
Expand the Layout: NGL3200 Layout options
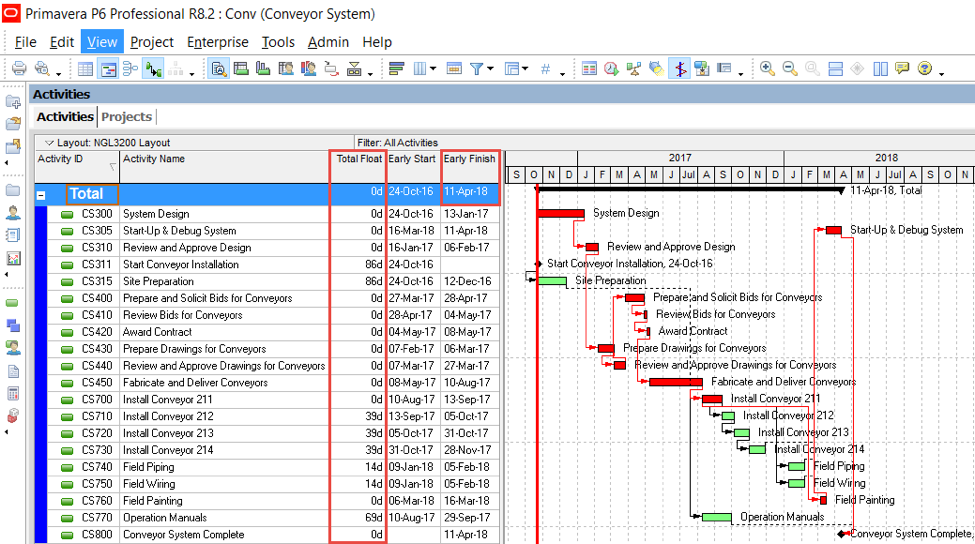49,142
